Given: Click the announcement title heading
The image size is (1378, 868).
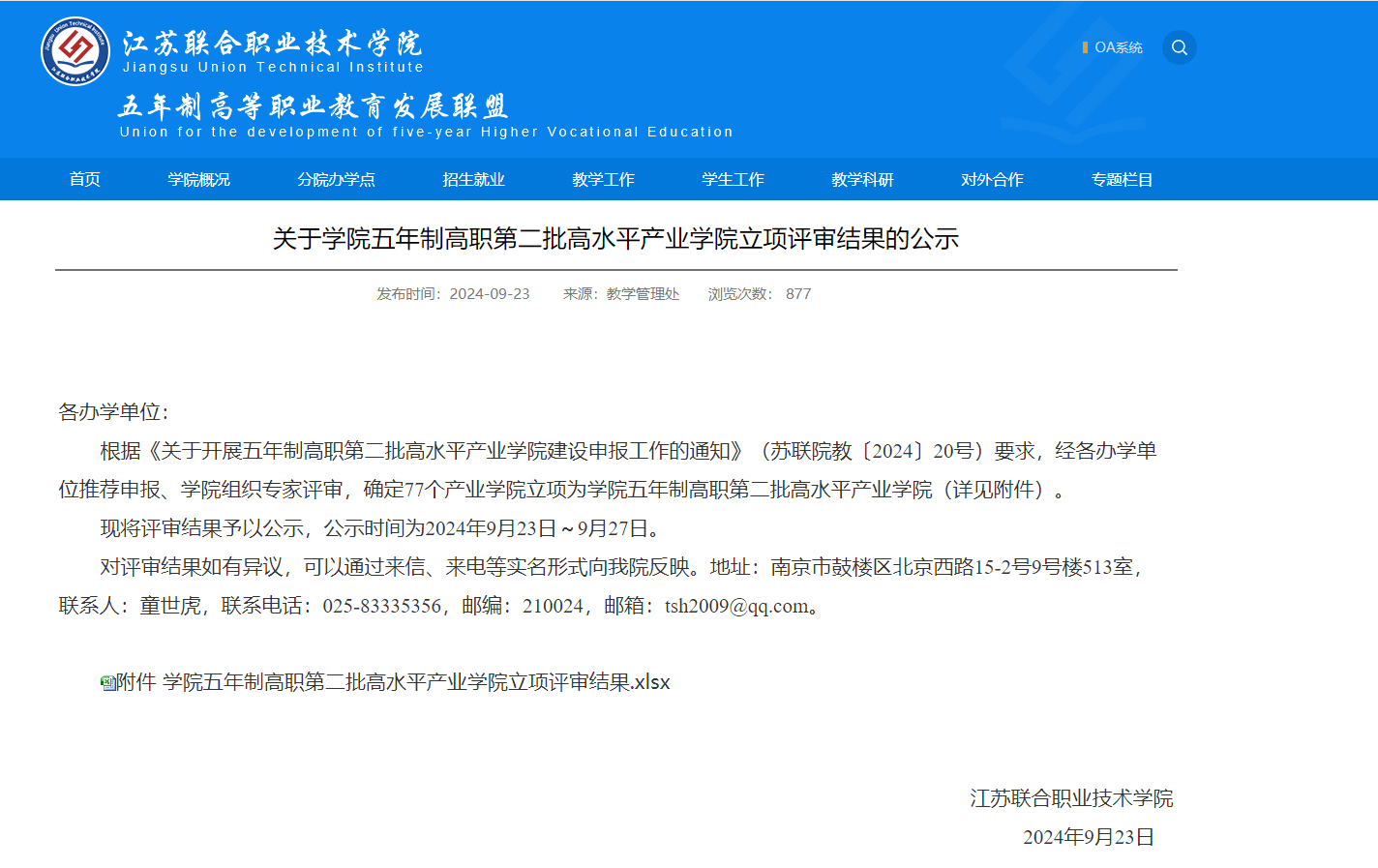Looking at the screenshot, I should pos(615,239).
